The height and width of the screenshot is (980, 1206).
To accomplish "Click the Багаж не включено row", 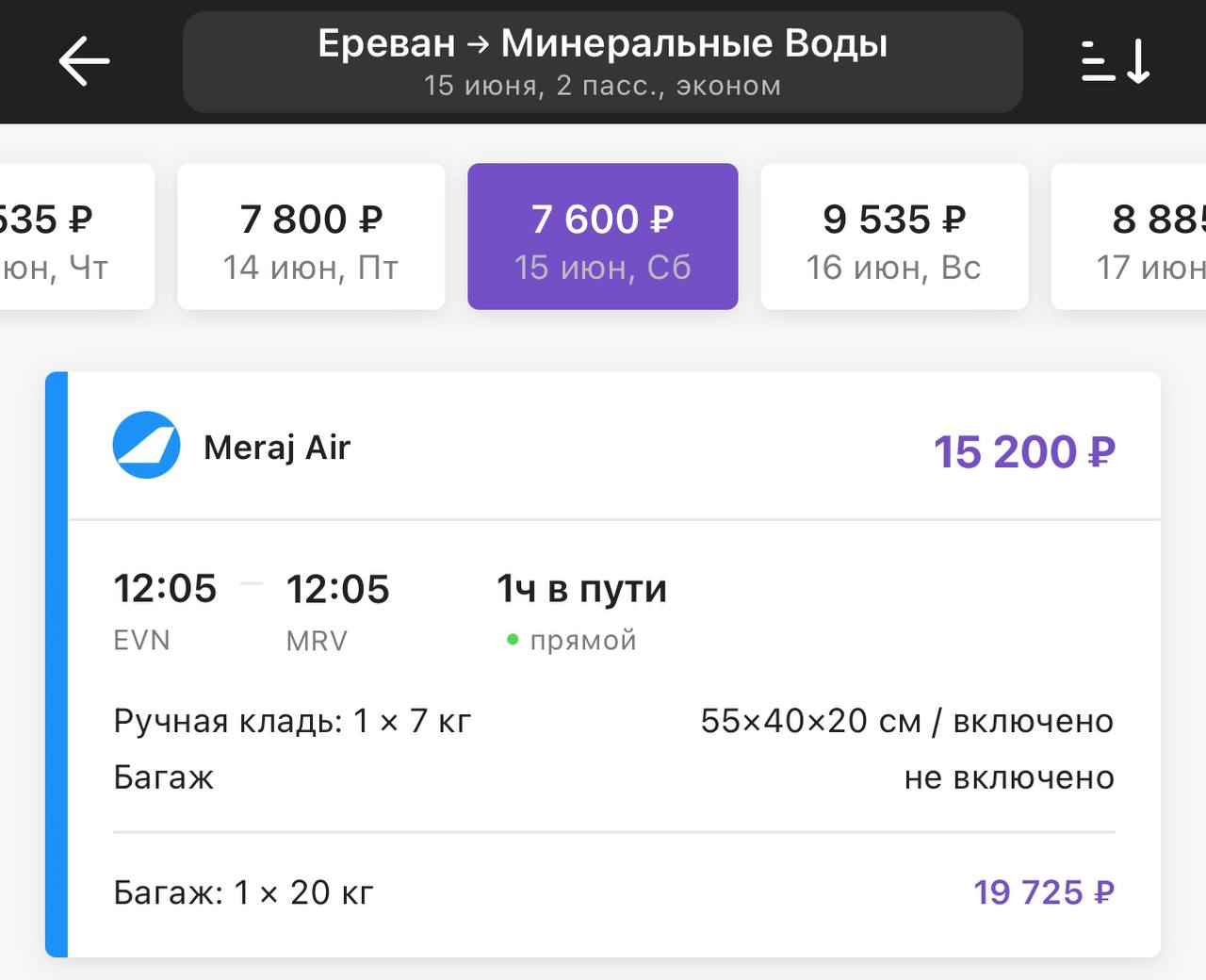I will pos(614,778).
